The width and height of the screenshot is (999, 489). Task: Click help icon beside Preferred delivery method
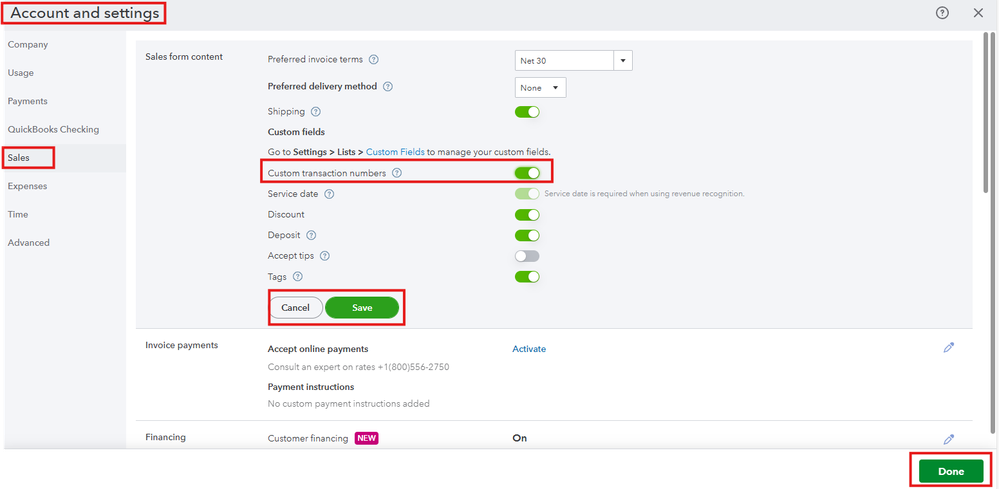388,87
